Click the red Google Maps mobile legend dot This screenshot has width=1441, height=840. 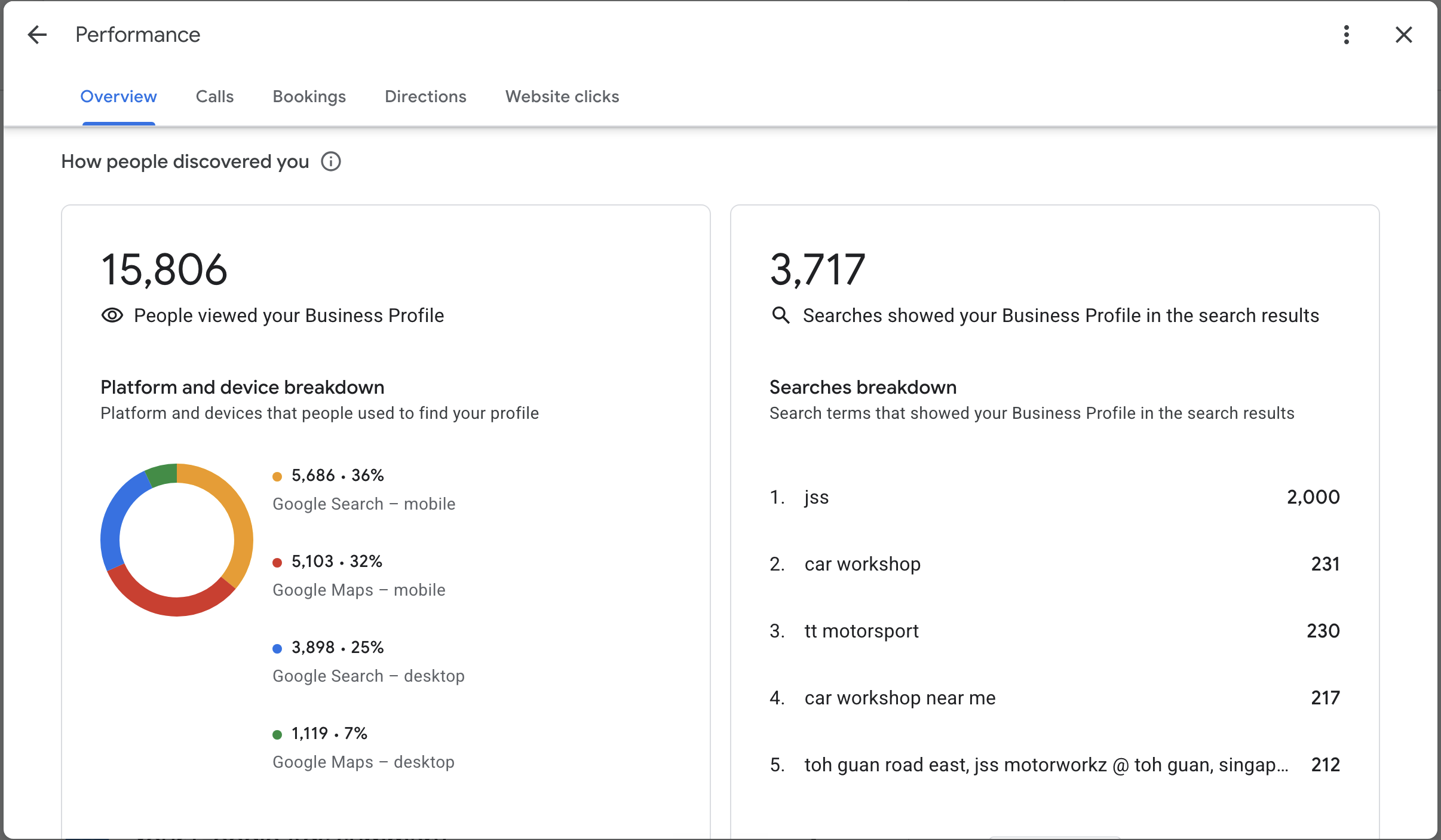(x=277, y=563)
